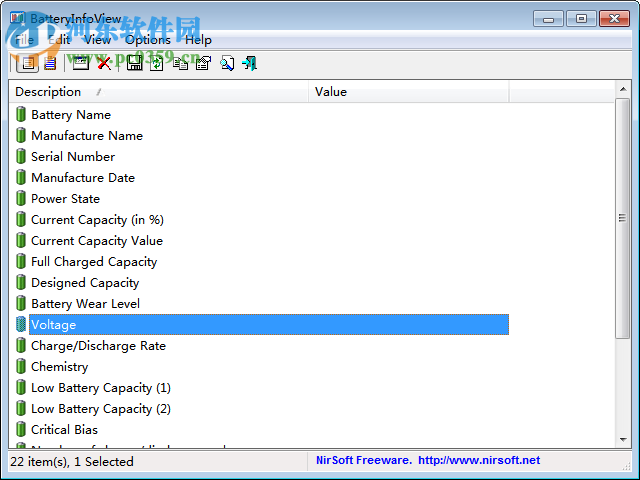Exit the program with the door icon
This screenshot has height=480, width=640.
tap(249, 63)
